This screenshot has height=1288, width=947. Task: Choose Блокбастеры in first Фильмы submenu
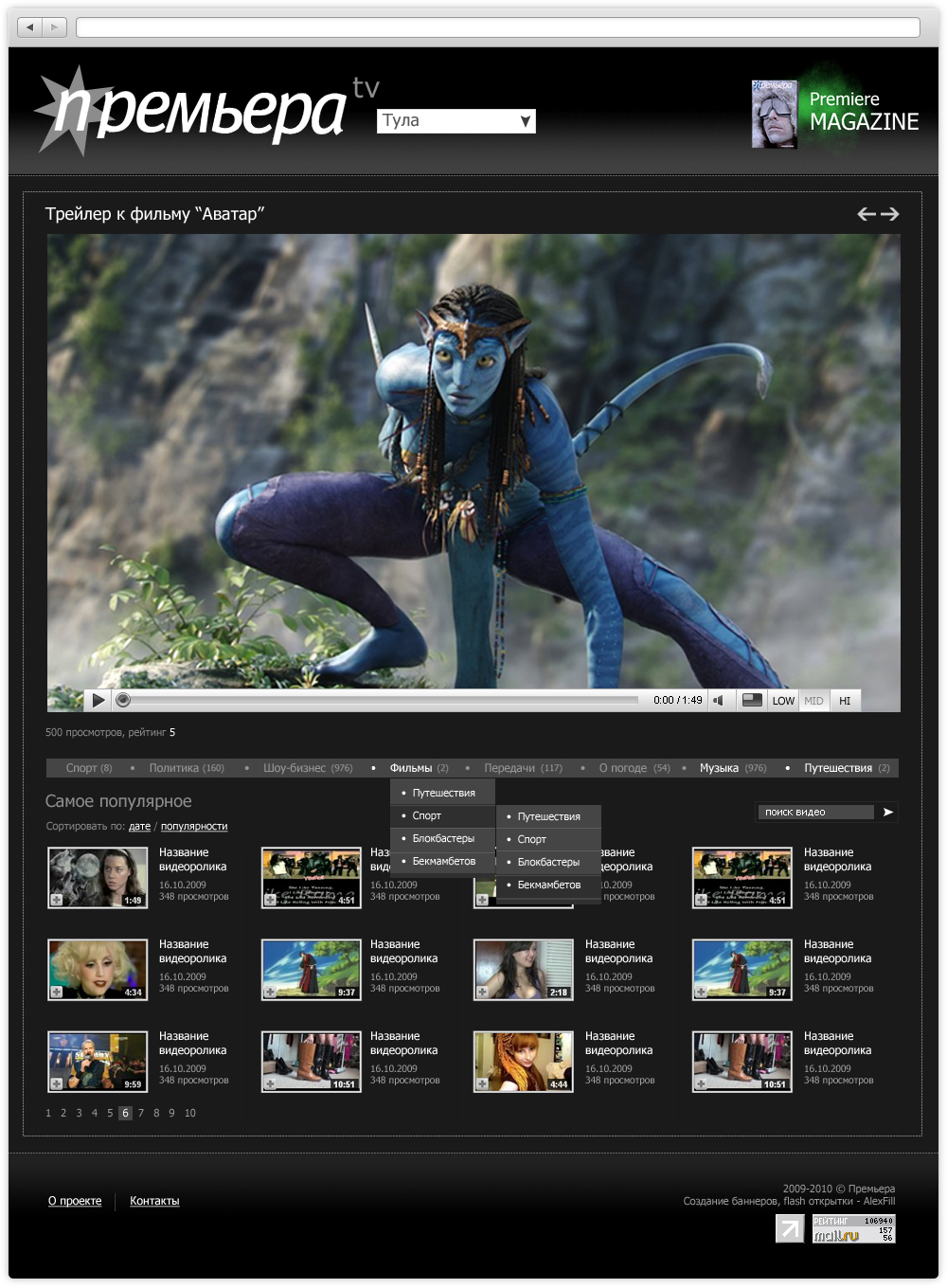442,838
